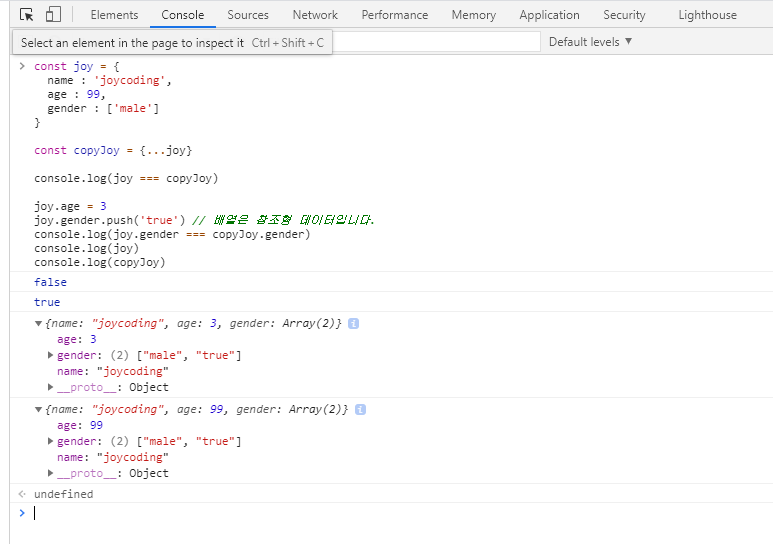
Task: Open the Memory tab
Action: coord(474,15)
